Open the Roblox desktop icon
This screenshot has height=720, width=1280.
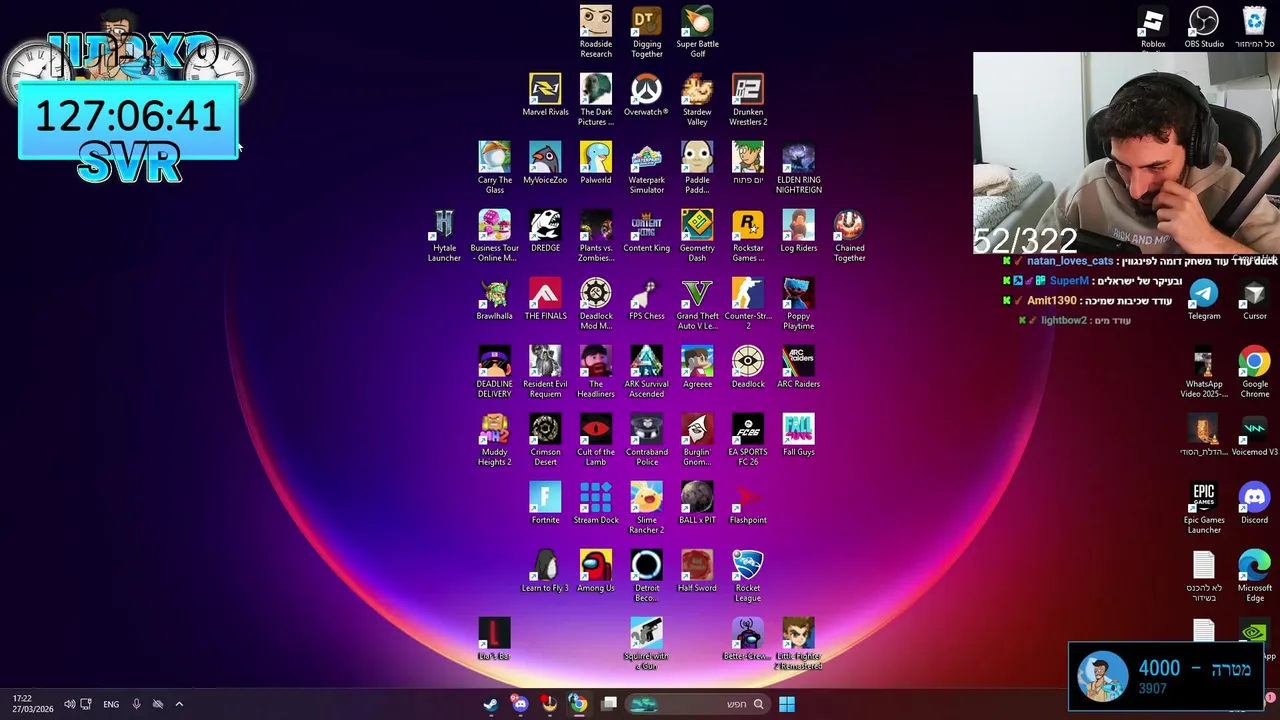[1153, 27]
